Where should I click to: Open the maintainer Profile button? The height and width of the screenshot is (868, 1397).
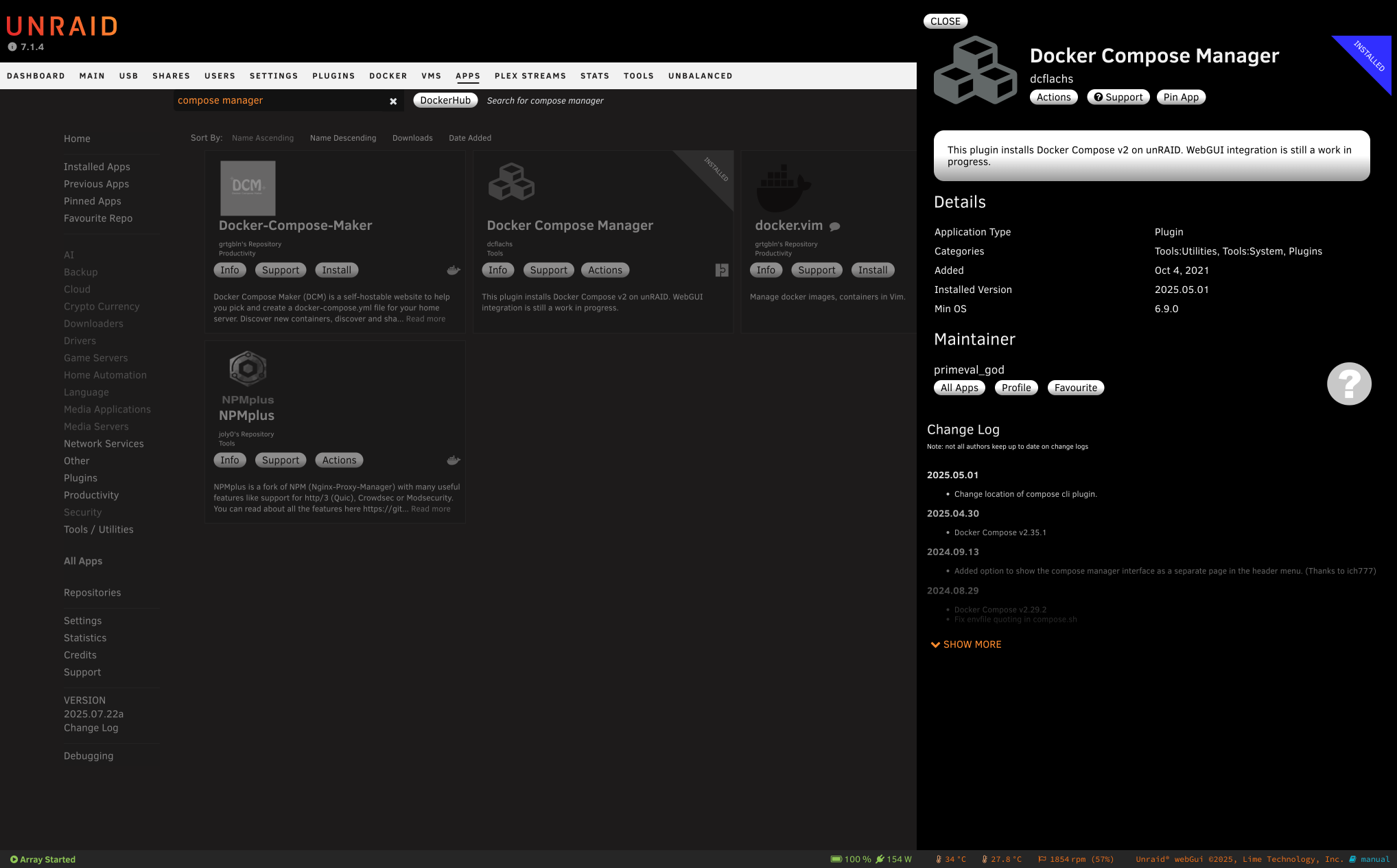(1016, 388)
